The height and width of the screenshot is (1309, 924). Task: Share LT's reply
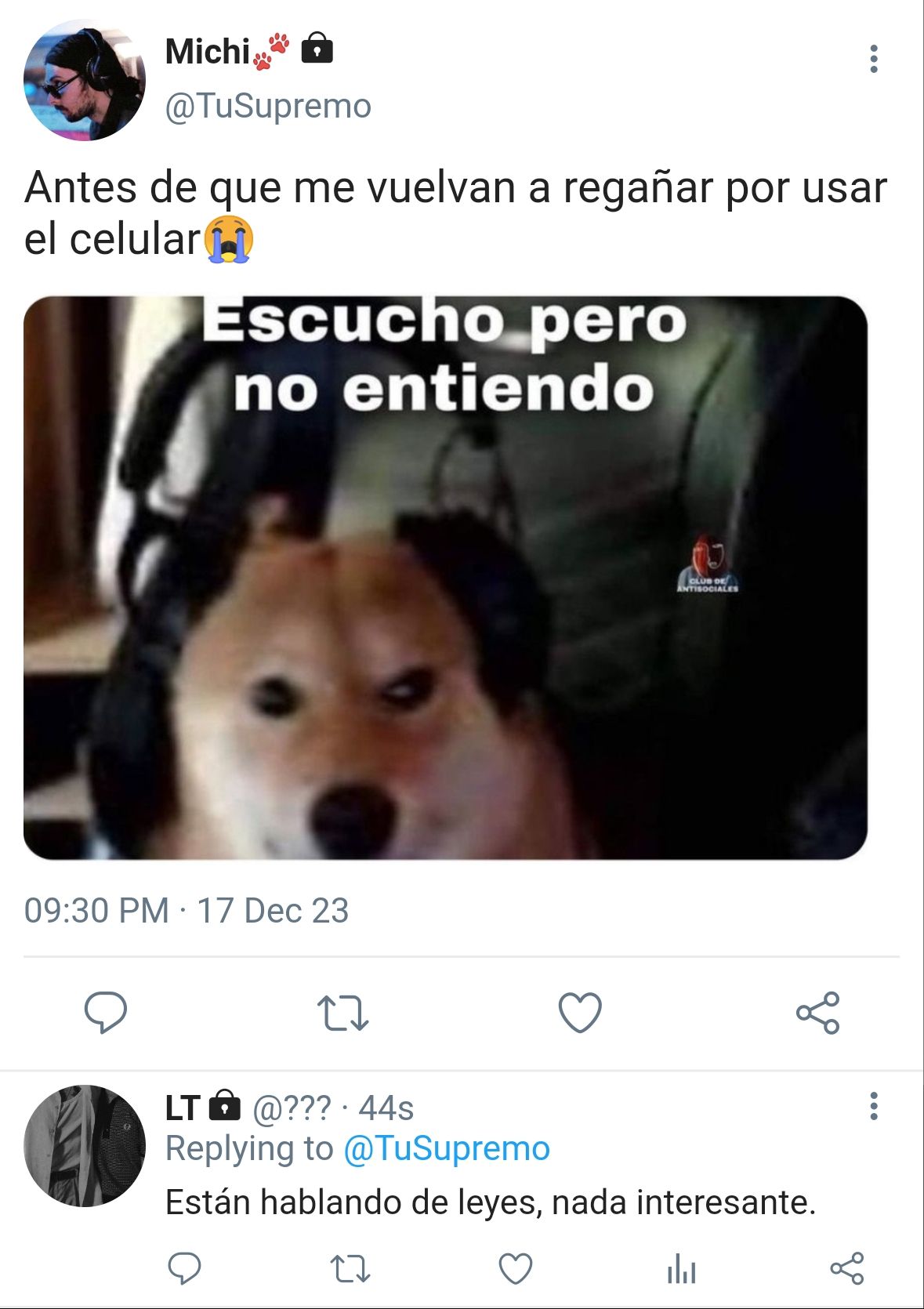click(x=846, y=1268)
